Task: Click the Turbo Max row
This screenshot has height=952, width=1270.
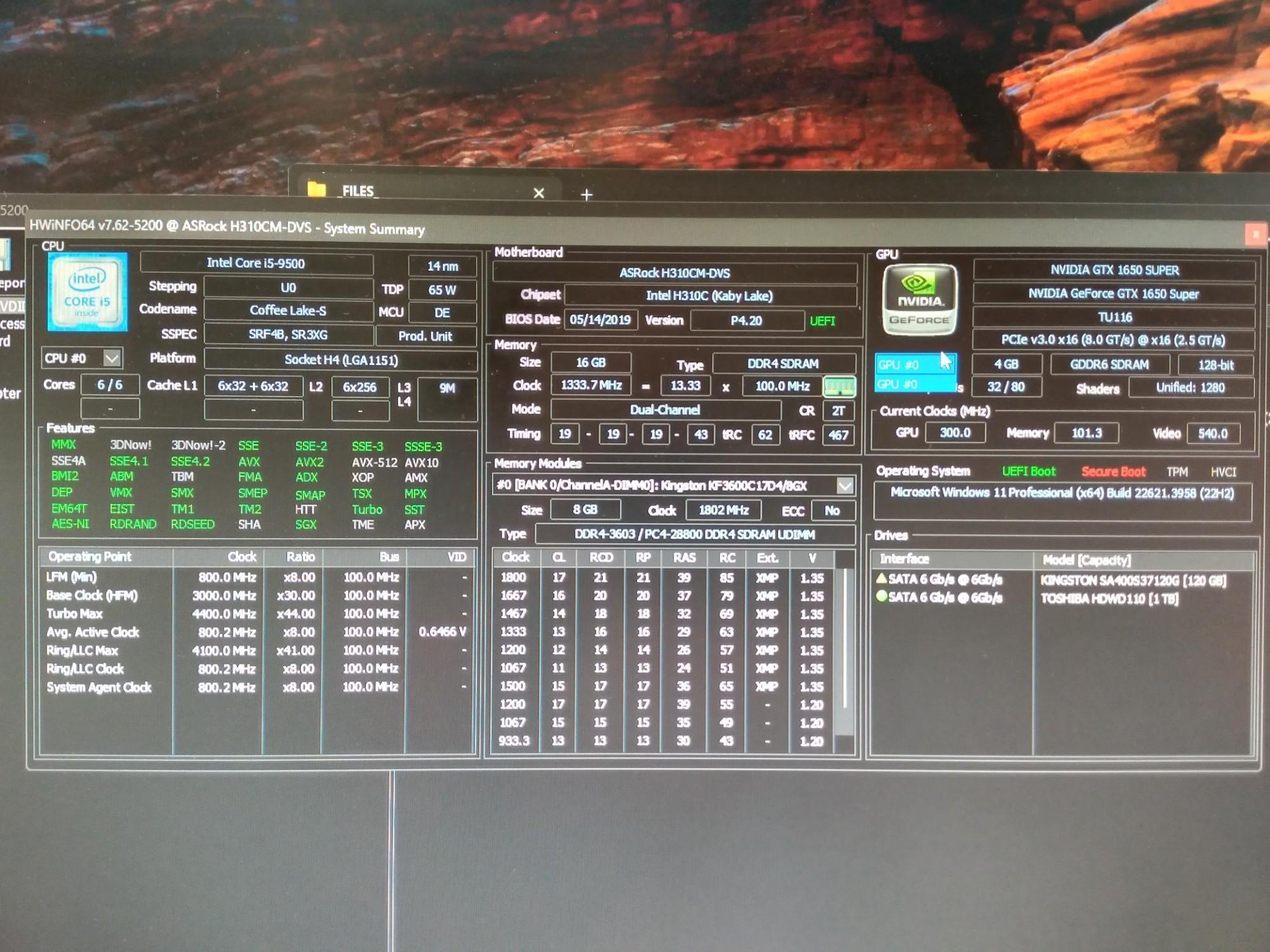Action: 257,614
